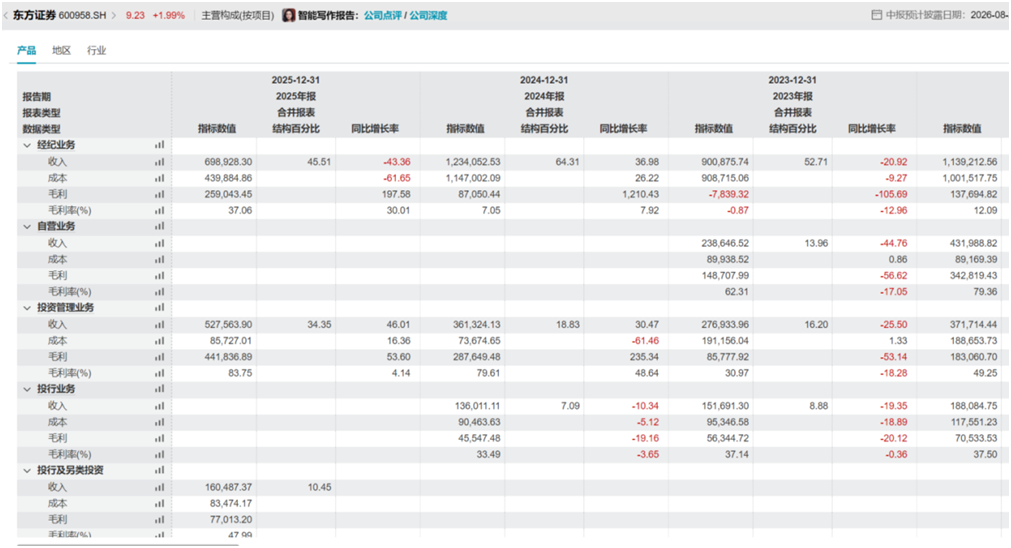Toggle the 投行及另类投资 group chevron
Image resolution: width=1011 pixels, height=548 pixels.
(27, 470)
